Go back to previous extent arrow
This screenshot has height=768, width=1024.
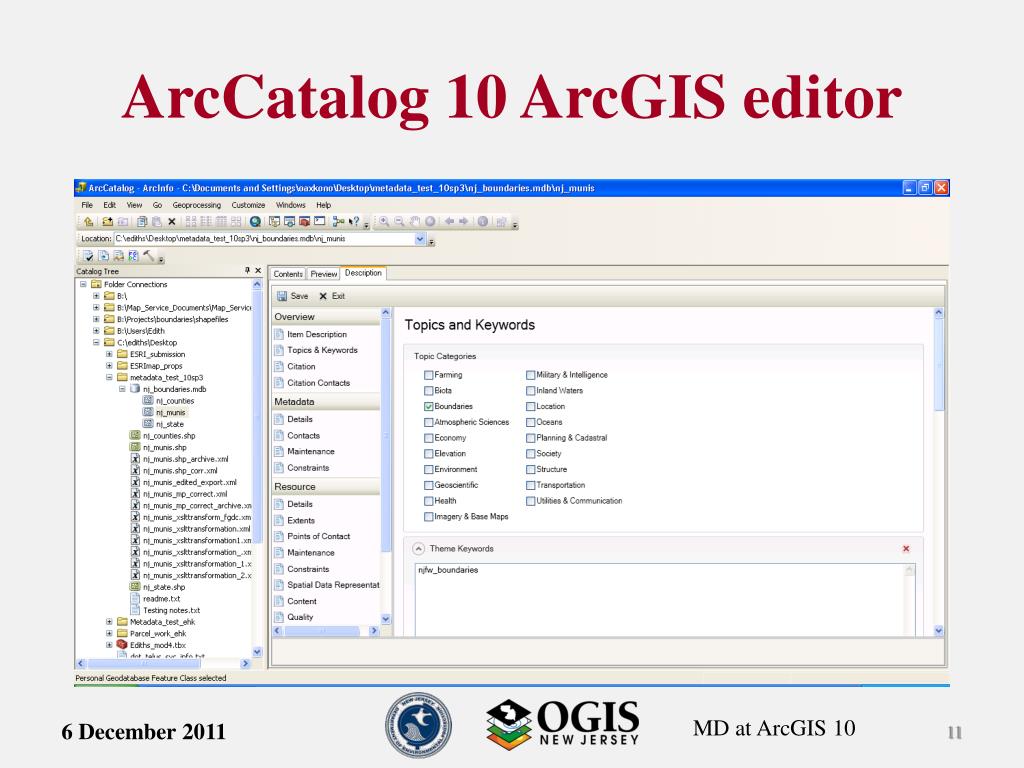449,221
